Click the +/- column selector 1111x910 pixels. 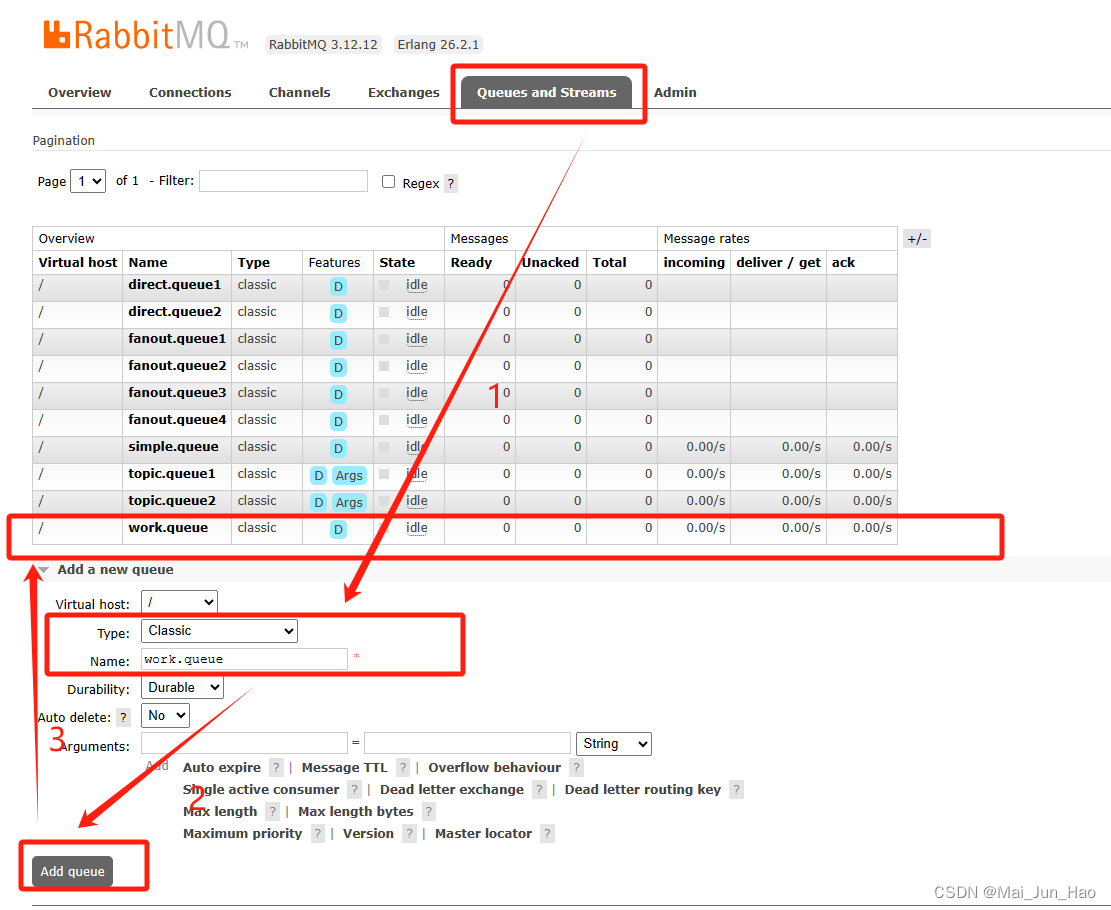[916, 238]
